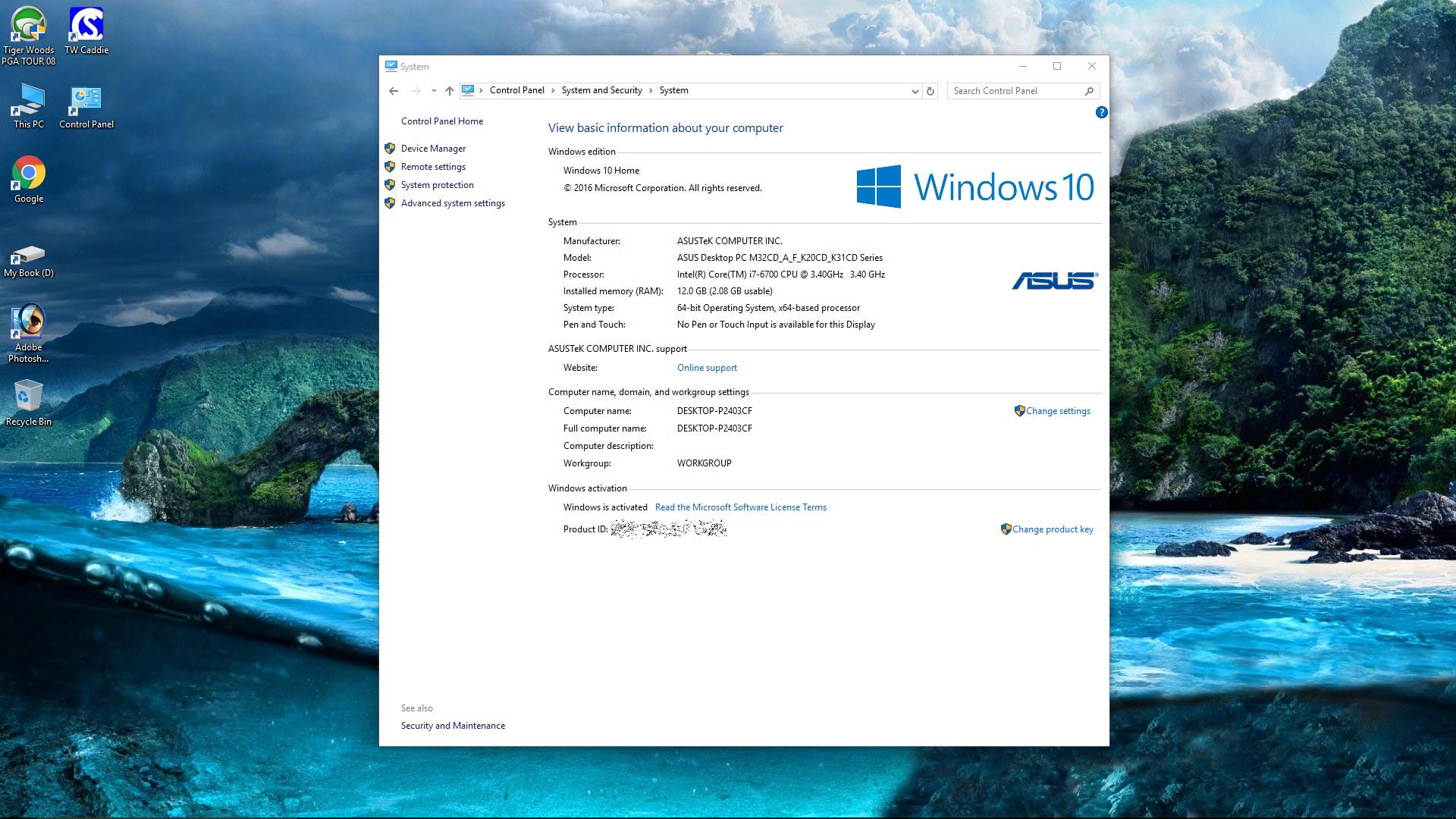Click 'Windows 10 Home' edition text

[601, 171]
